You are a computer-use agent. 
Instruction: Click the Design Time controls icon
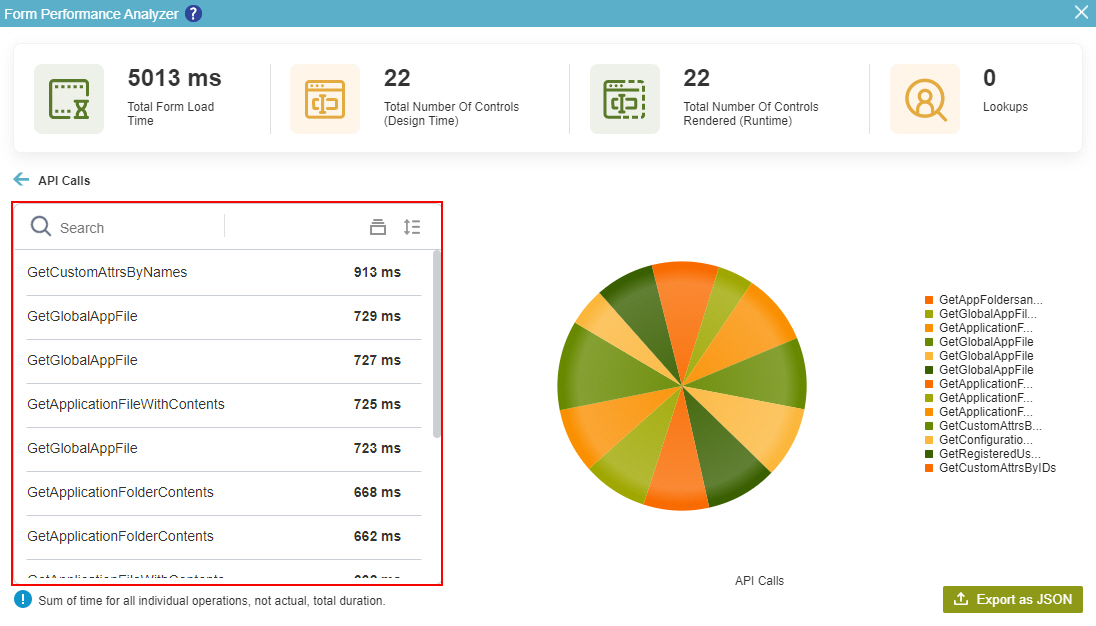click(325, 99)
